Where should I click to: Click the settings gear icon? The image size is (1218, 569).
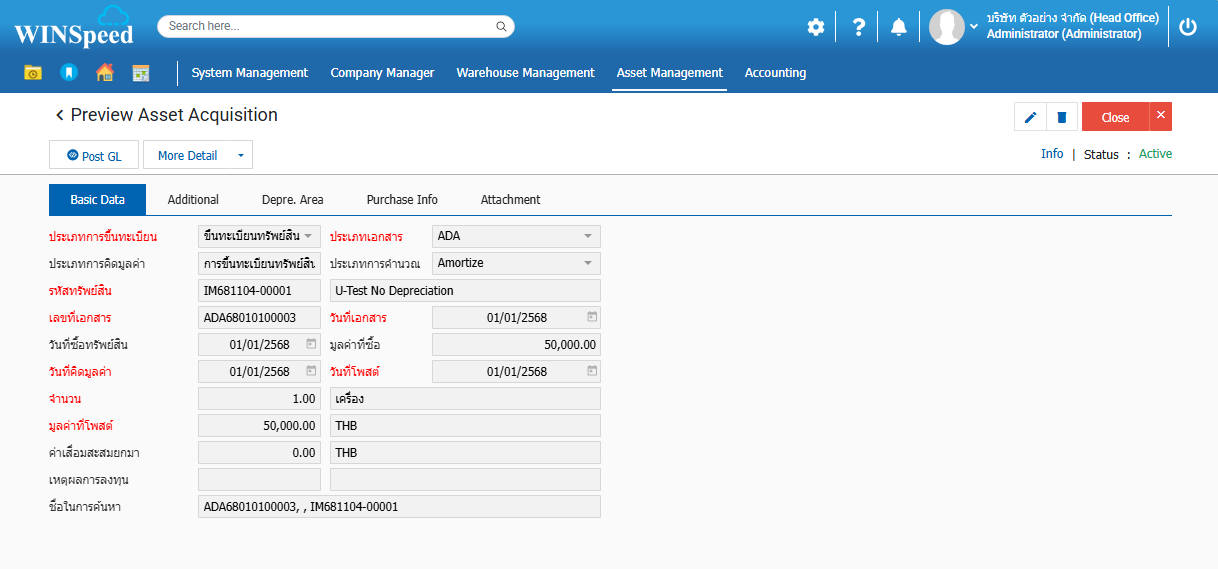[x=816, y=27]
